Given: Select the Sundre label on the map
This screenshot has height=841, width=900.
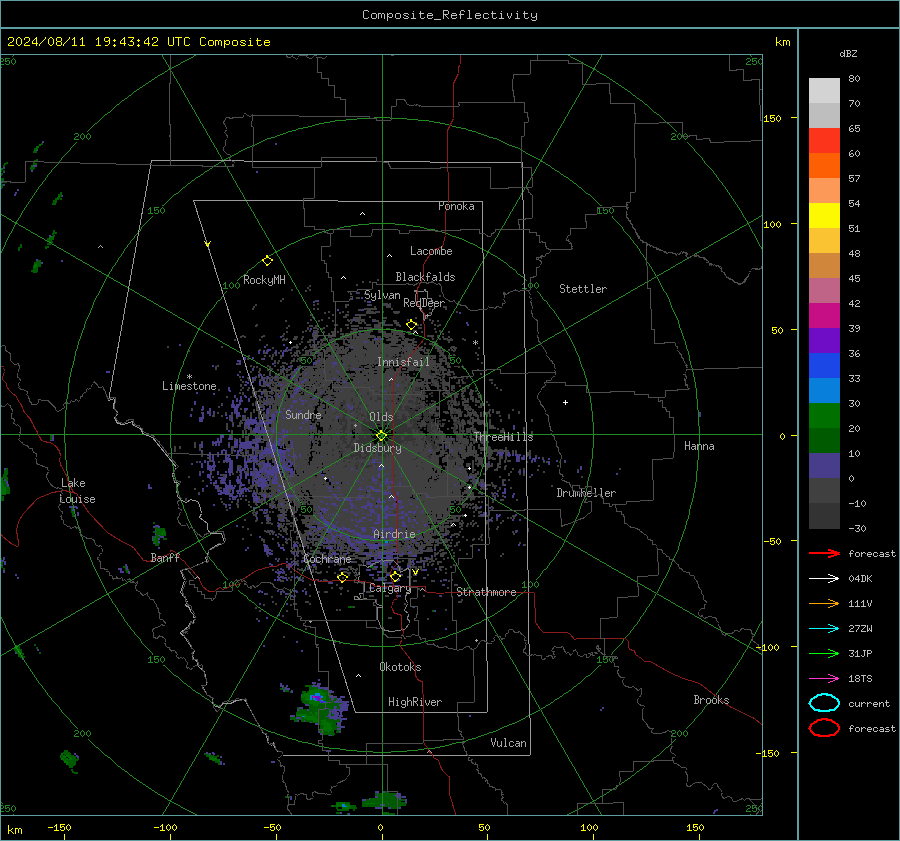Looking at the screenshot, I should pyautogui.click(x=303, y=414).
